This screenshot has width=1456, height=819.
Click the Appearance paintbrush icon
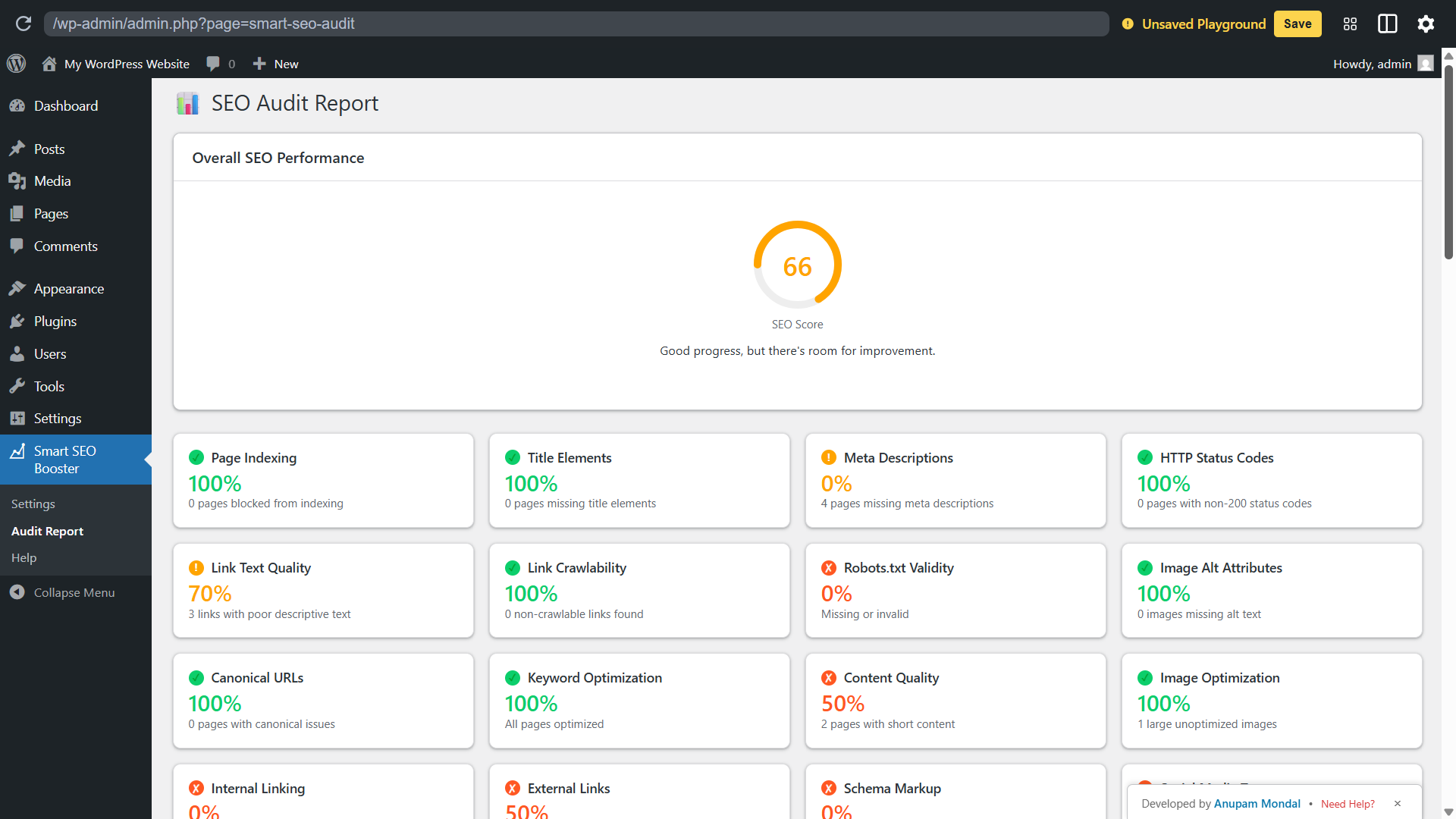[17, 288]
